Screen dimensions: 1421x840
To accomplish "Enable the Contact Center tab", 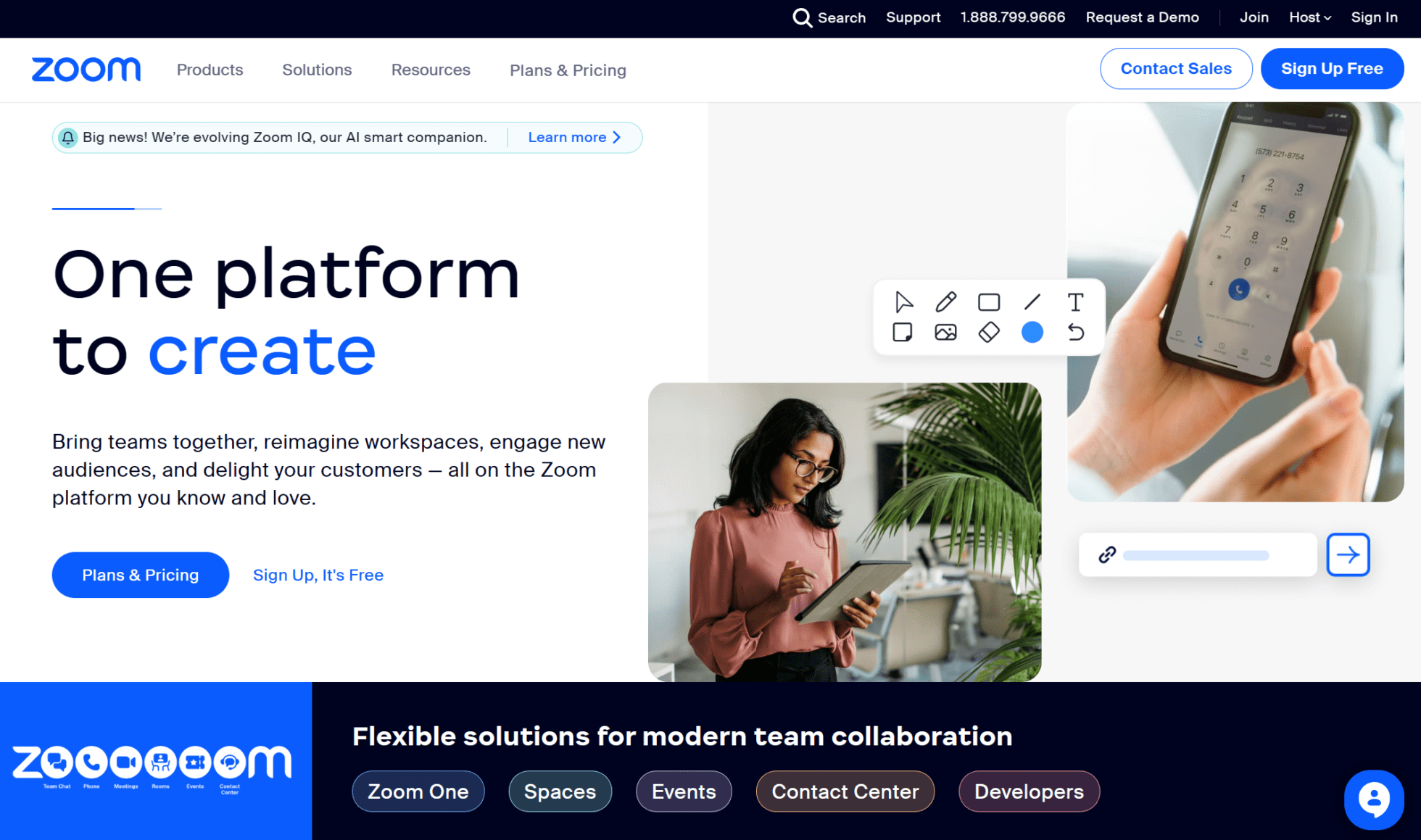I will tap(845, 791).
